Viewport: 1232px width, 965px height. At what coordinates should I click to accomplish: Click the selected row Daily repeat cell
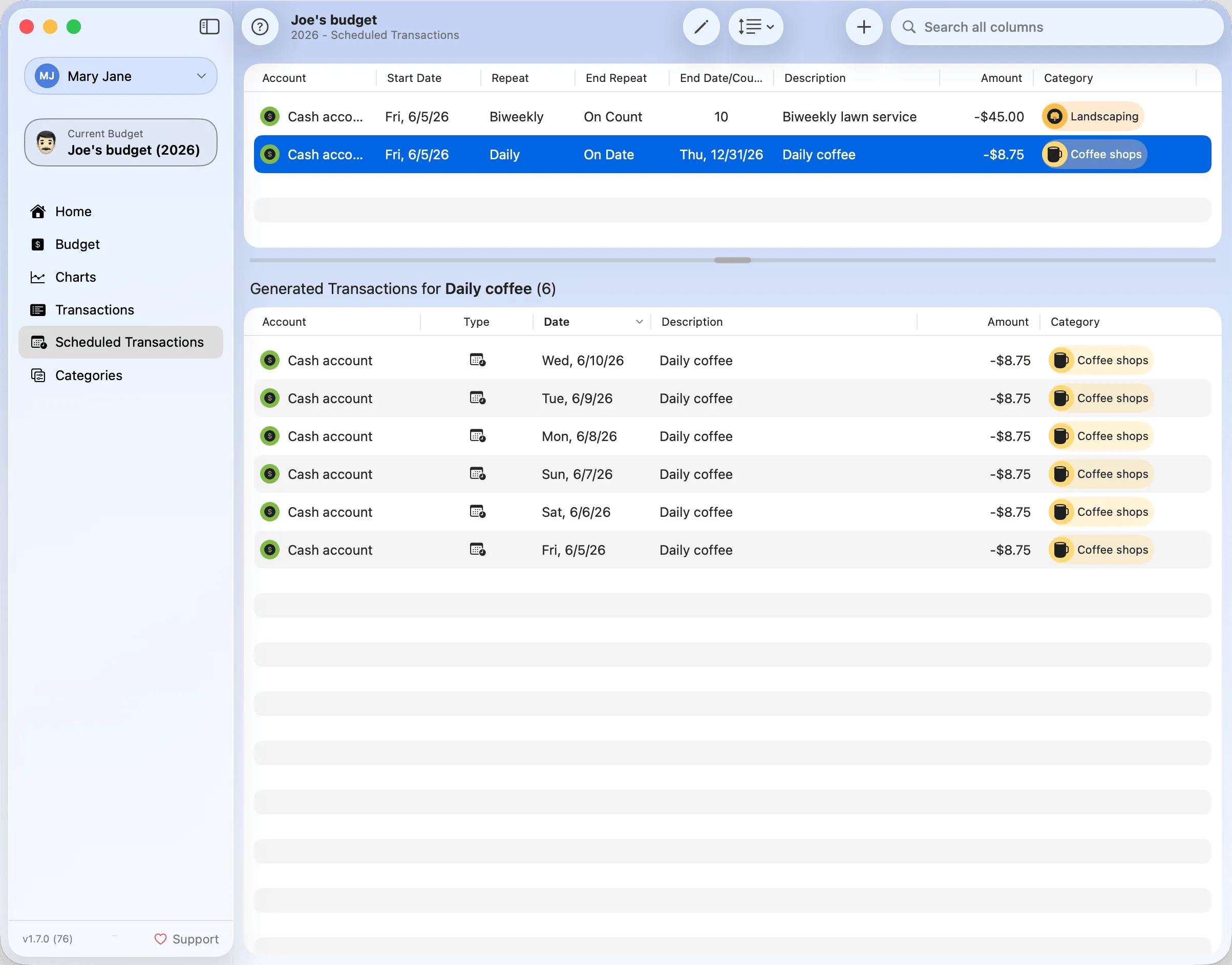504,154
